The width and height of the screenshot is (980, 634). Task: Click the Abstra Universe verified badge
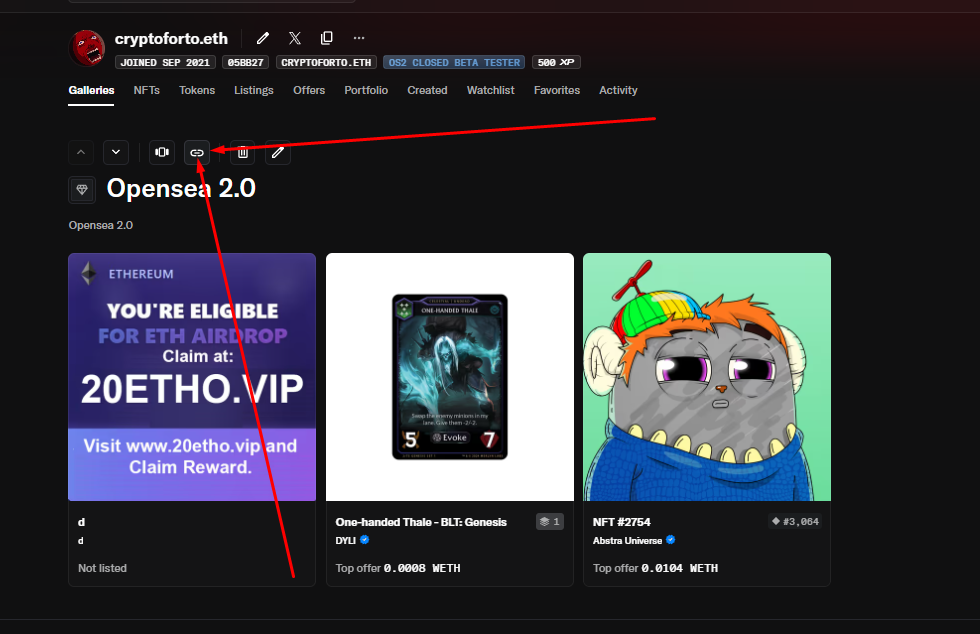click(671, 540)
